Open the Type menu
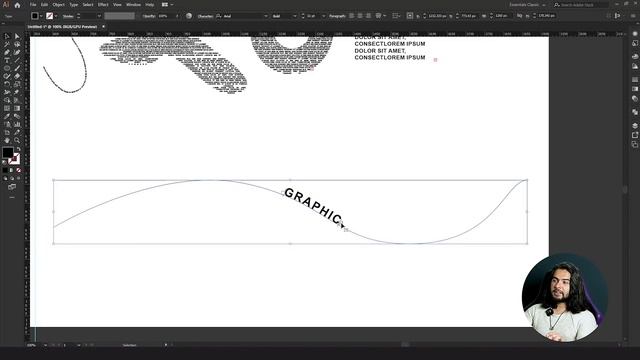 coord(73,4)
